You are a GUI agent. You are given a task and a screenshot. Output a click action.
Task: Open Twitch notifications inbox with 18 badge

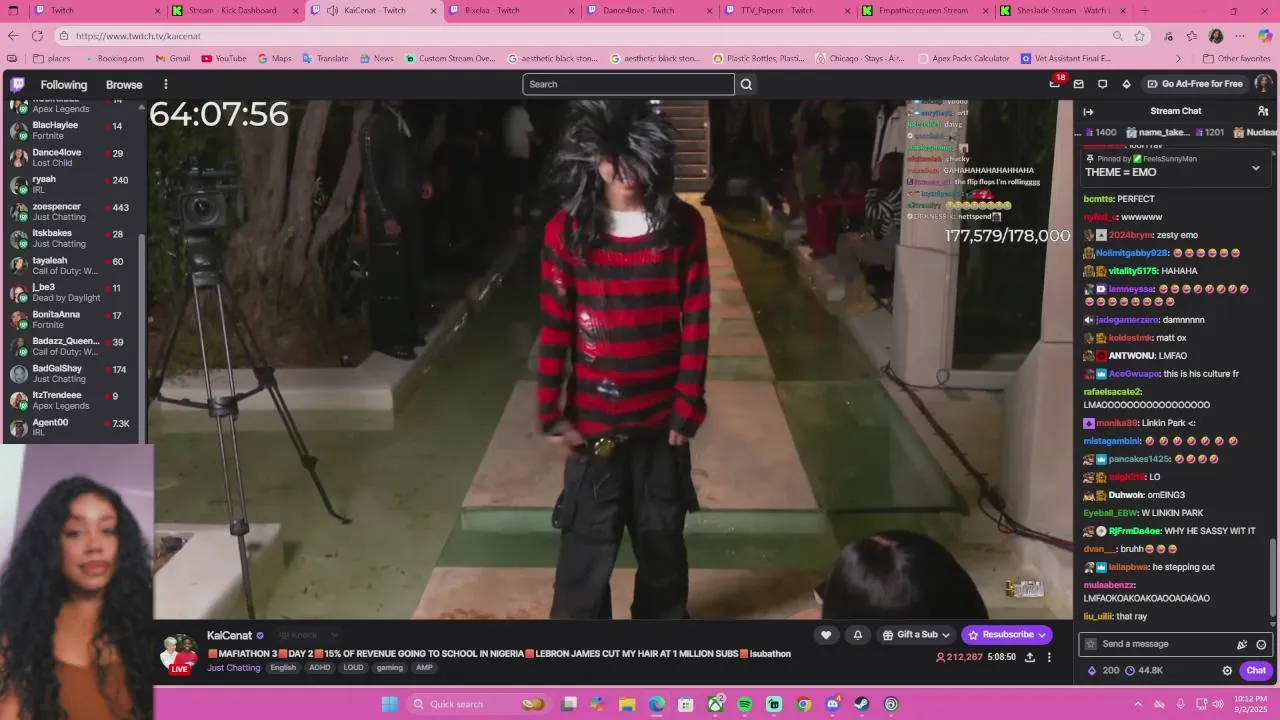pos(1055,84)
